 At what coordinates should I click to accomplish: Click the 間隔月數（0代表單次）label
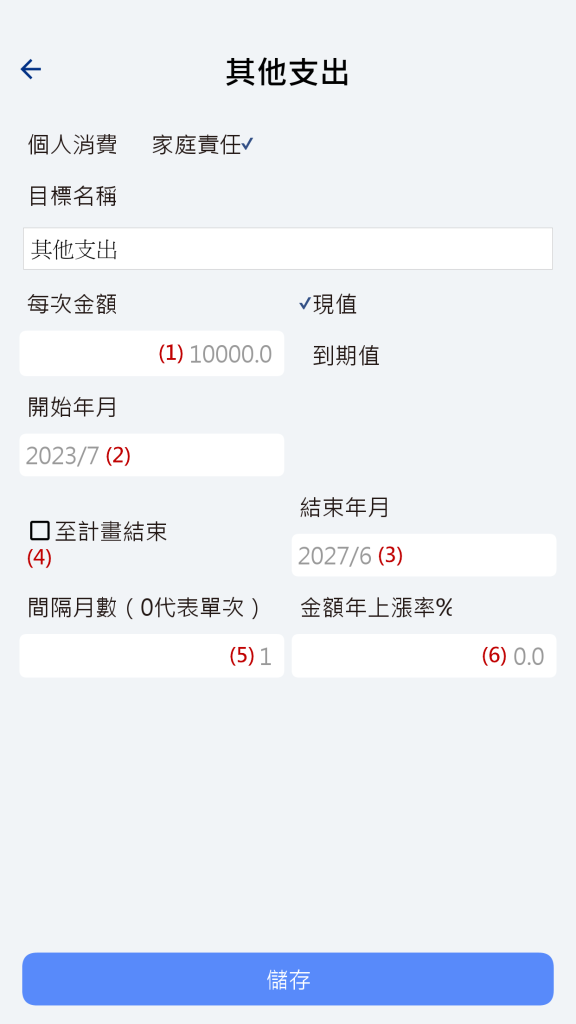pos(144,608)
